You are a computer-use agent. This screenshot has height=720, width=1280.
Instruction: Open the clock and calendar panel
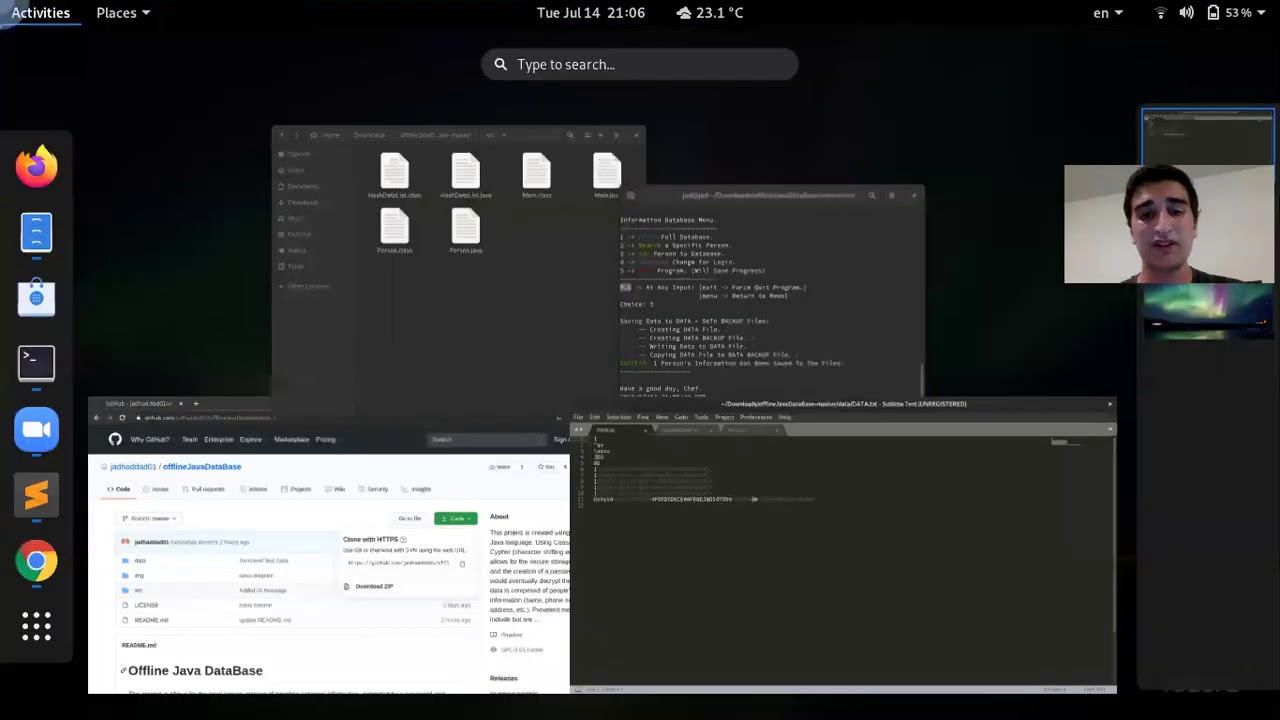point(591,13)
